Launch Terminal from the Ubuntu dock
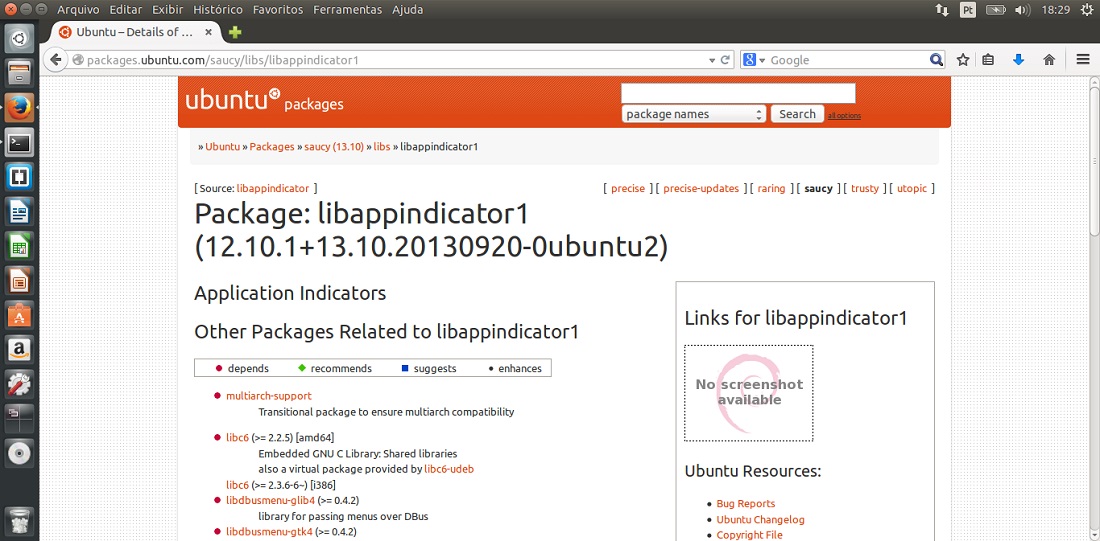This screenshot has height=541, width=1100. (x=19, y=142)
